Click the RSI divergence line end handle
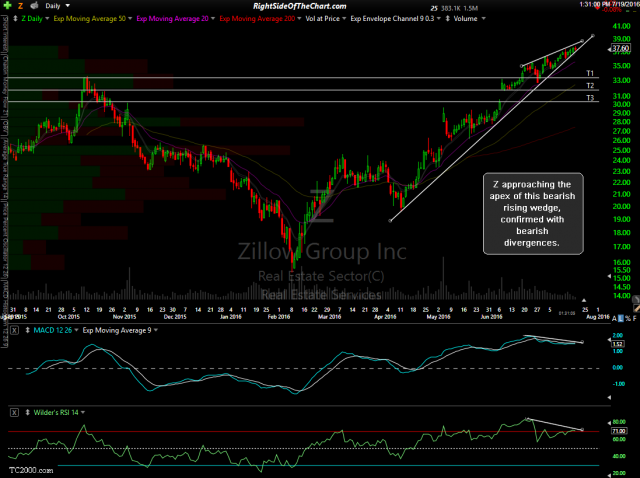Viewport: 640px width, 478px height. click(582, 429)
